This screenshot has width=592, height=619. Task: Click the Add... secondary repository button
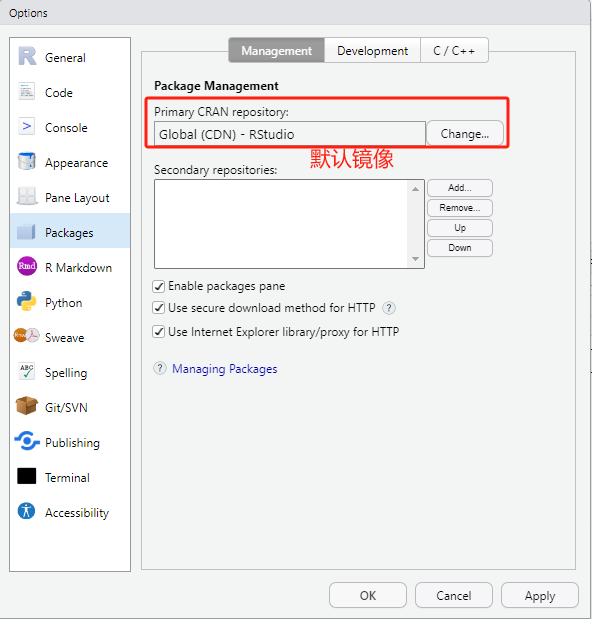click(x=460, y=188)
